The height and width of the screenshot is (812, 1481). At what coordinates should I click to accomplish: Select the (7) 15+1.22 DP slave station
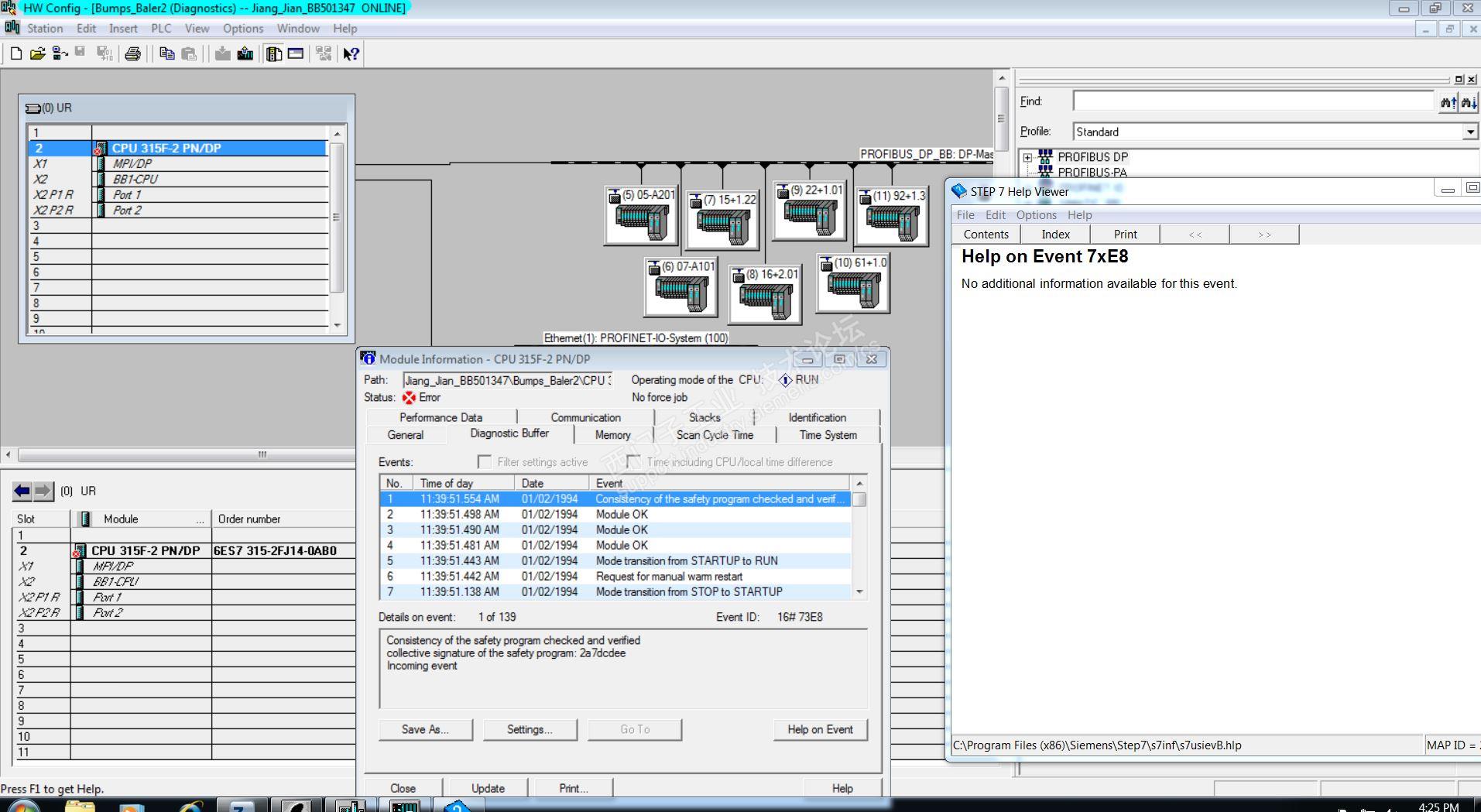coord(722,221)
